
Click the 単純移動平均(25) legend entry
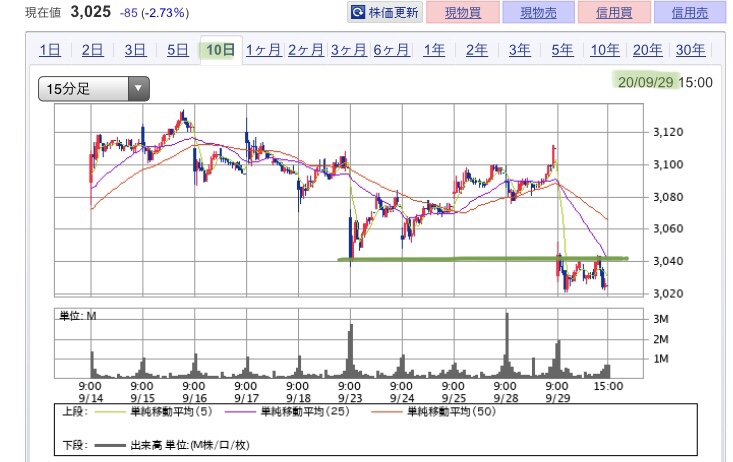(287, 411)
